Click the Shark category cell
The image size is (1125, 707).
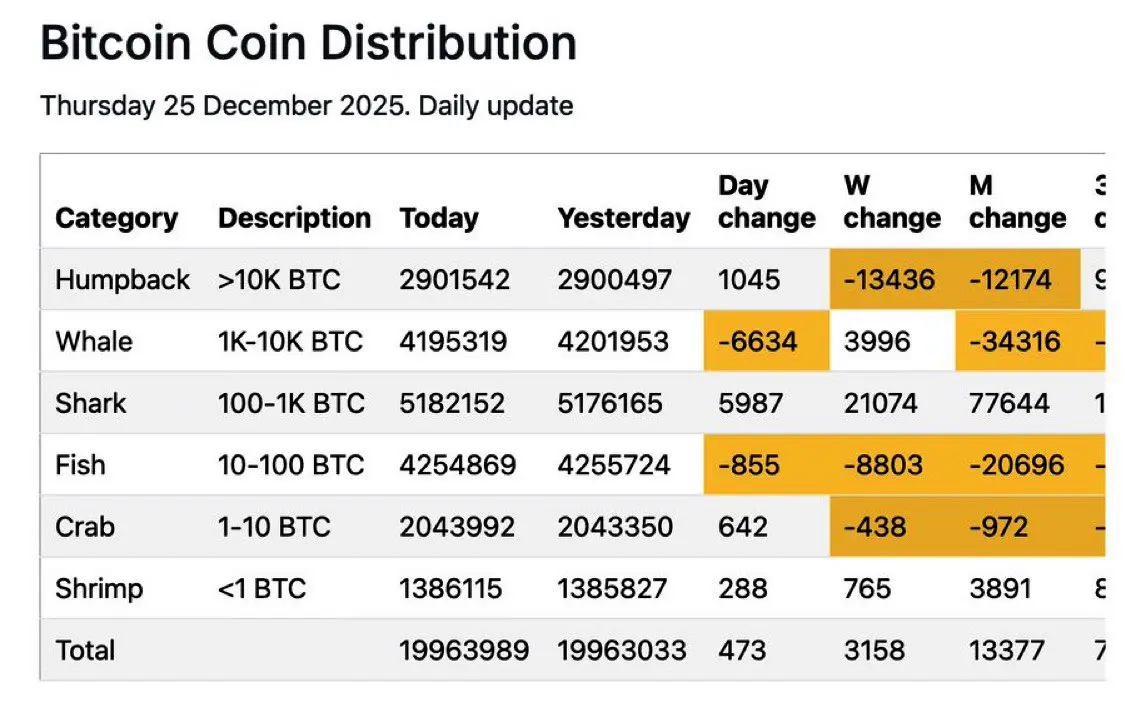(x=91, y=404)
